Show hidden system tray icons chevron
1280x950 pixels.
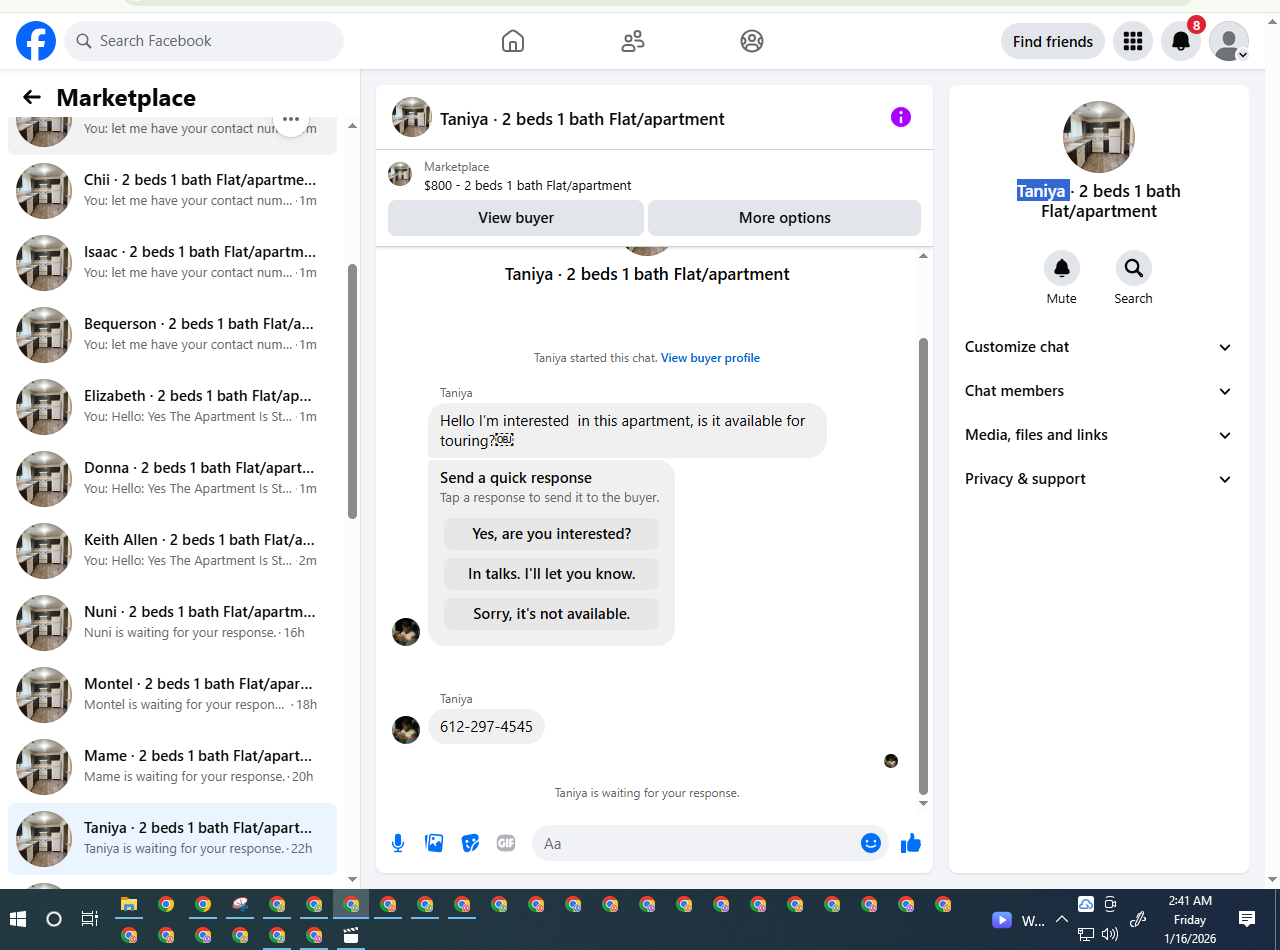click(1062, 919)
